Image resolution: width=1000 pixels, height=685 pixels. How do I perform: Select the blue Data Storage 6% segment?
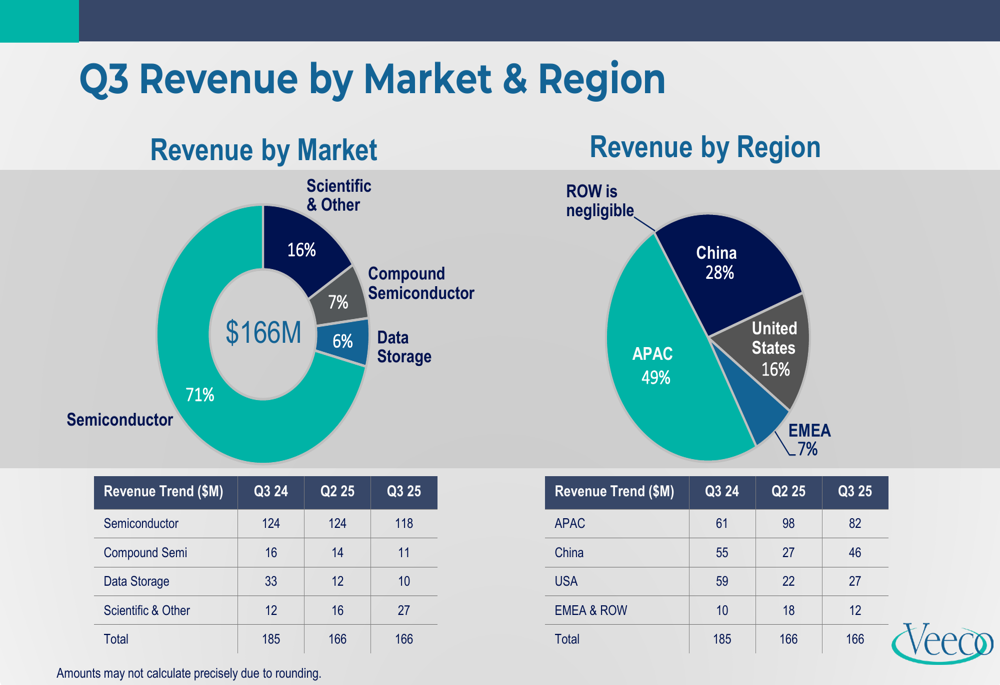(x=342, y=342)
